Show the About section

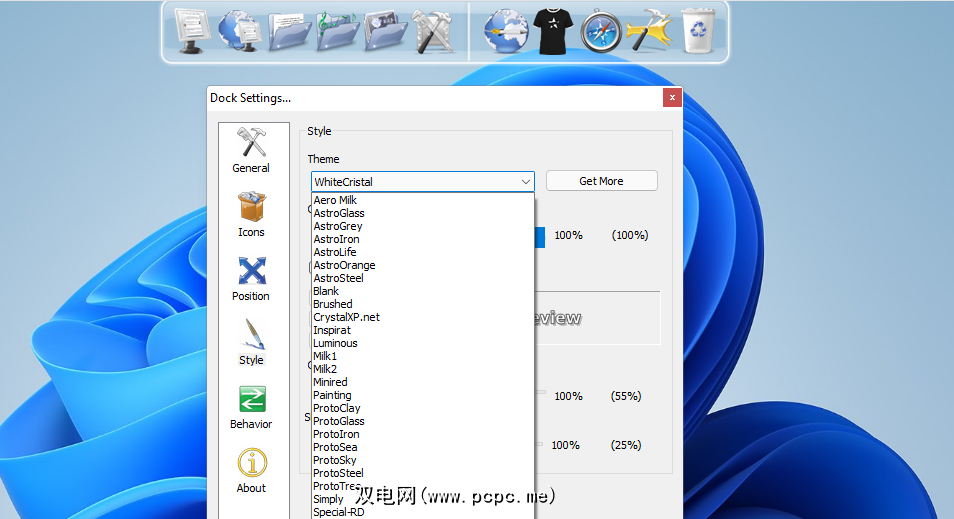(x=251, y=471)
